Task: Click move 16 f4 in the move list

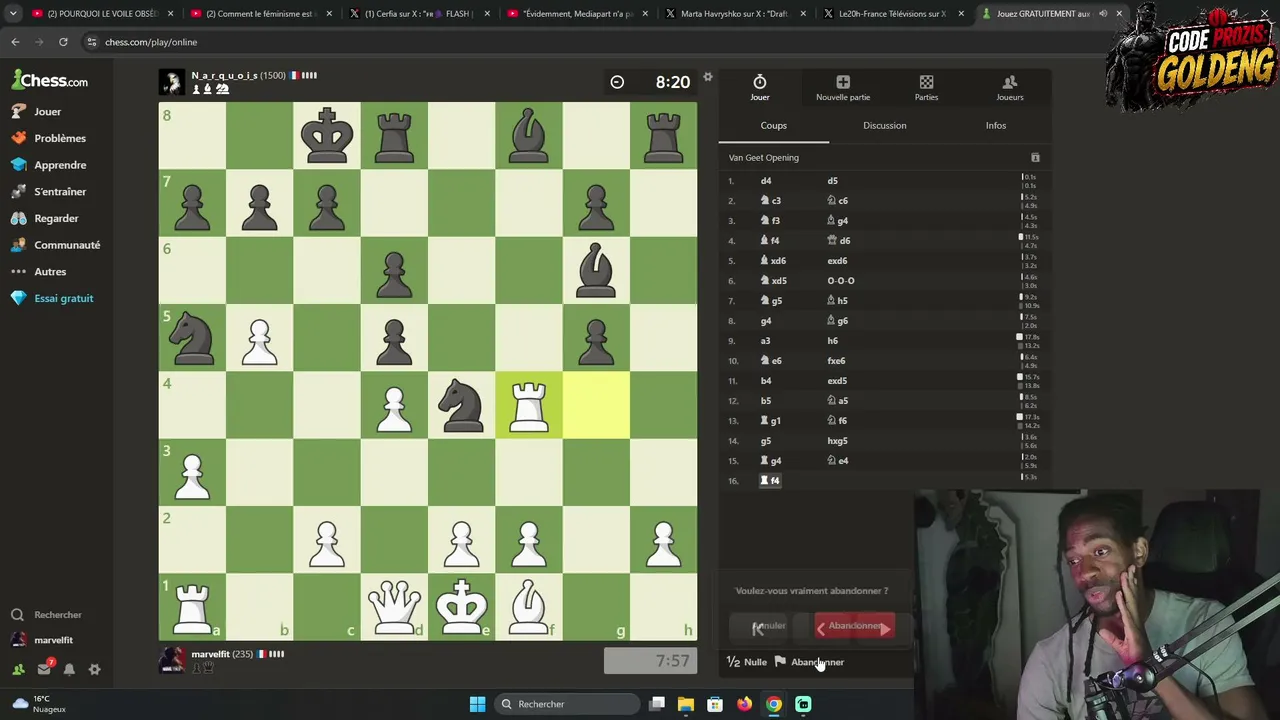Action: click(770, 481)
